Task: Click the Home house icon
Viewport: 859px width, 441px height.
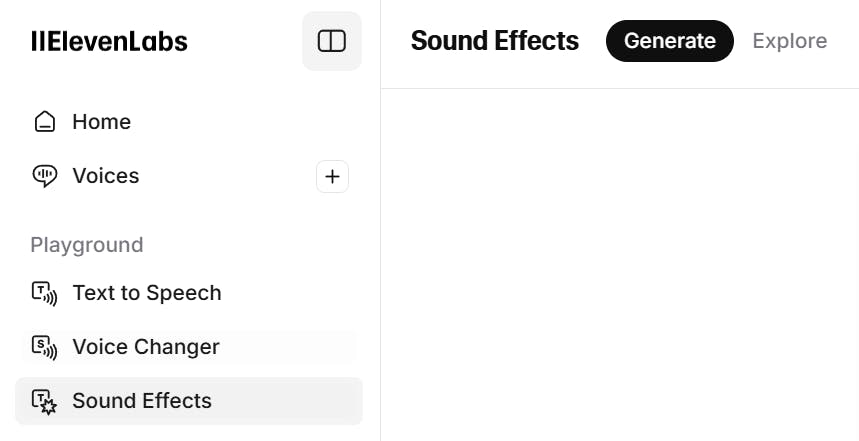Action: coord(45,122)
